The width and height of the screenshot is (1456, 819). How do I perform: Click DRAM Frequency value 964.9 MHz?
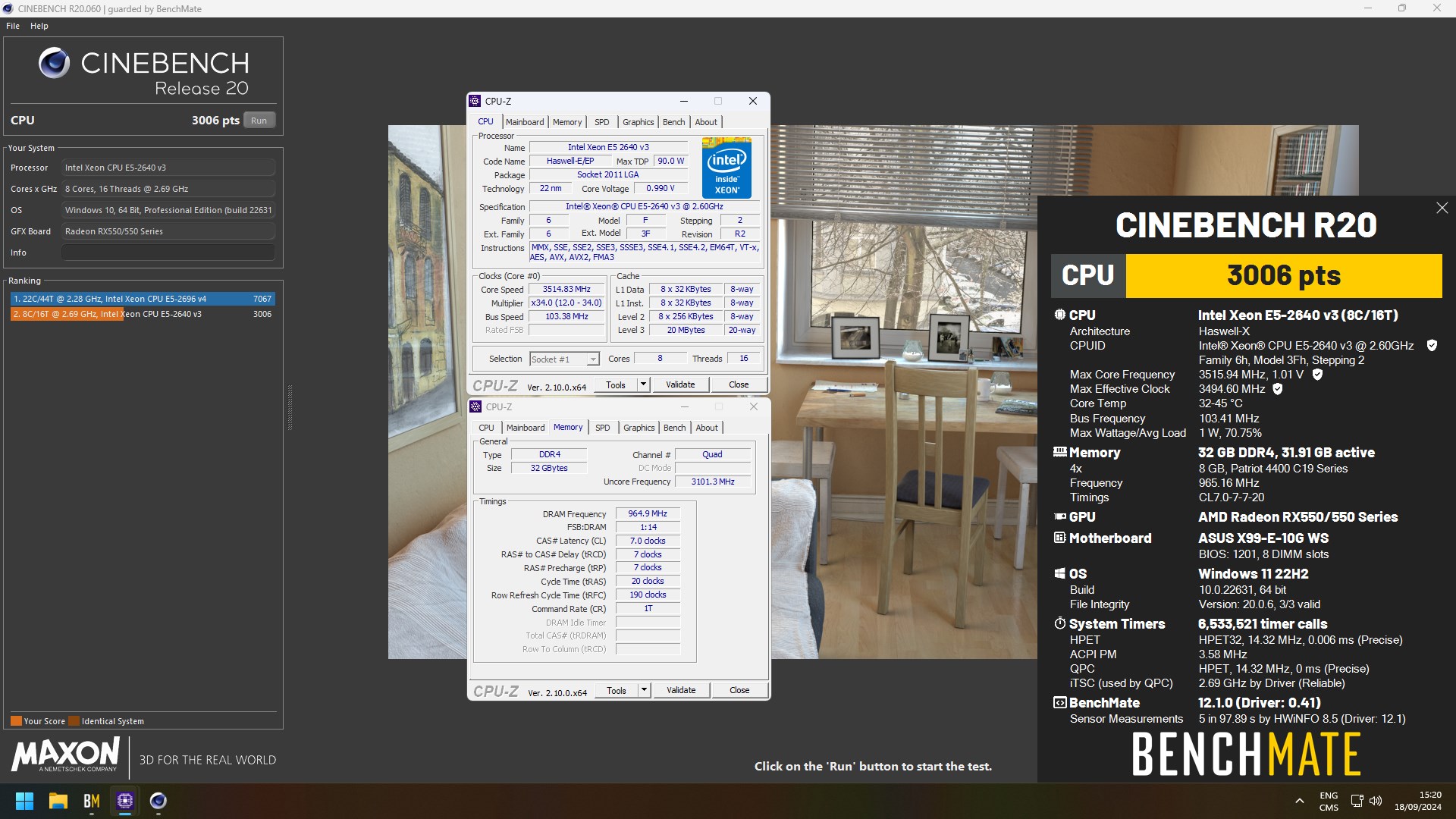648,513
